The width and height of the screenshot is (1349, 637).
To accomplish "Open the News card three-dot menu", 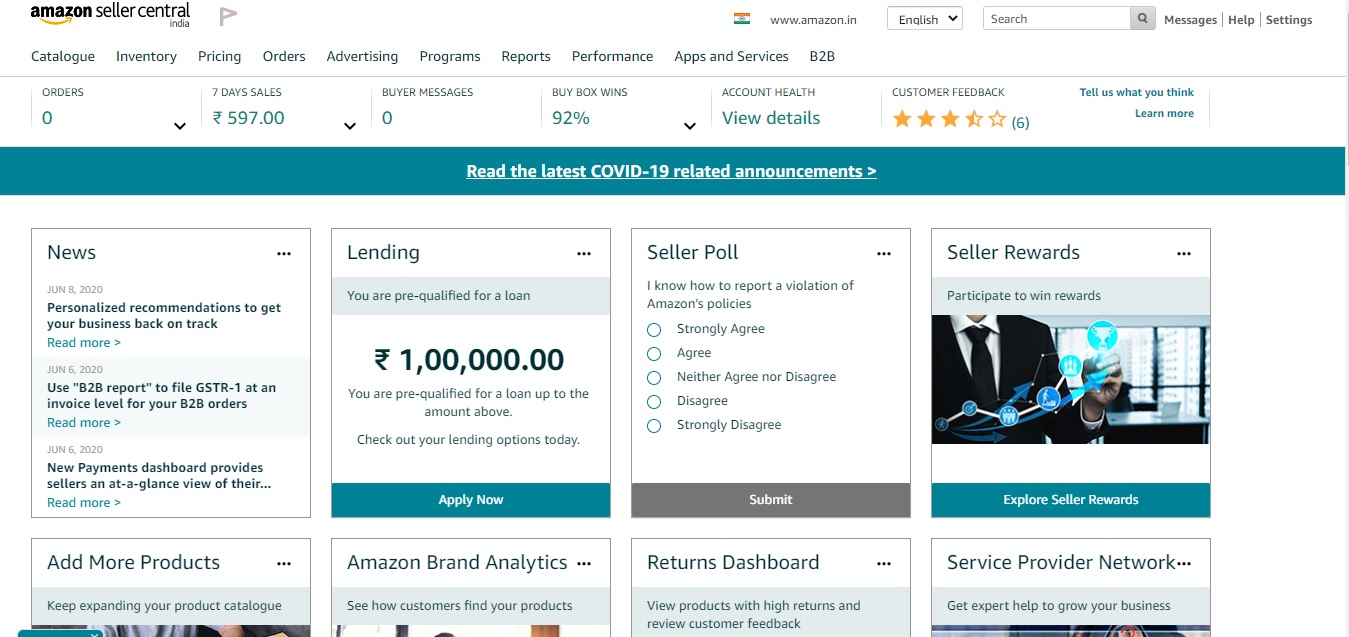I will 284,254.
